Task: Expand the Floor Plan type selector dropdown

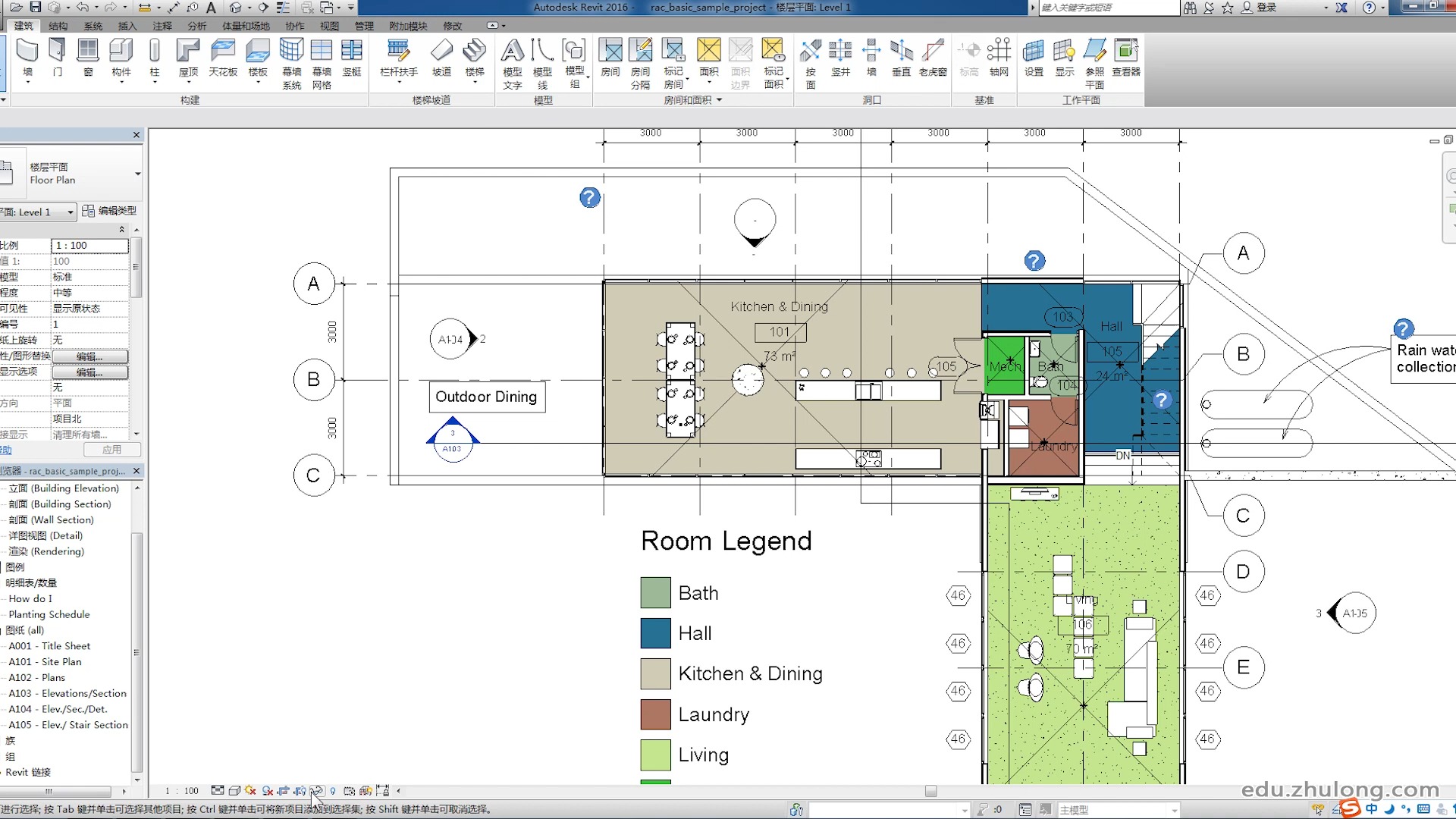Action: (137, 174)
